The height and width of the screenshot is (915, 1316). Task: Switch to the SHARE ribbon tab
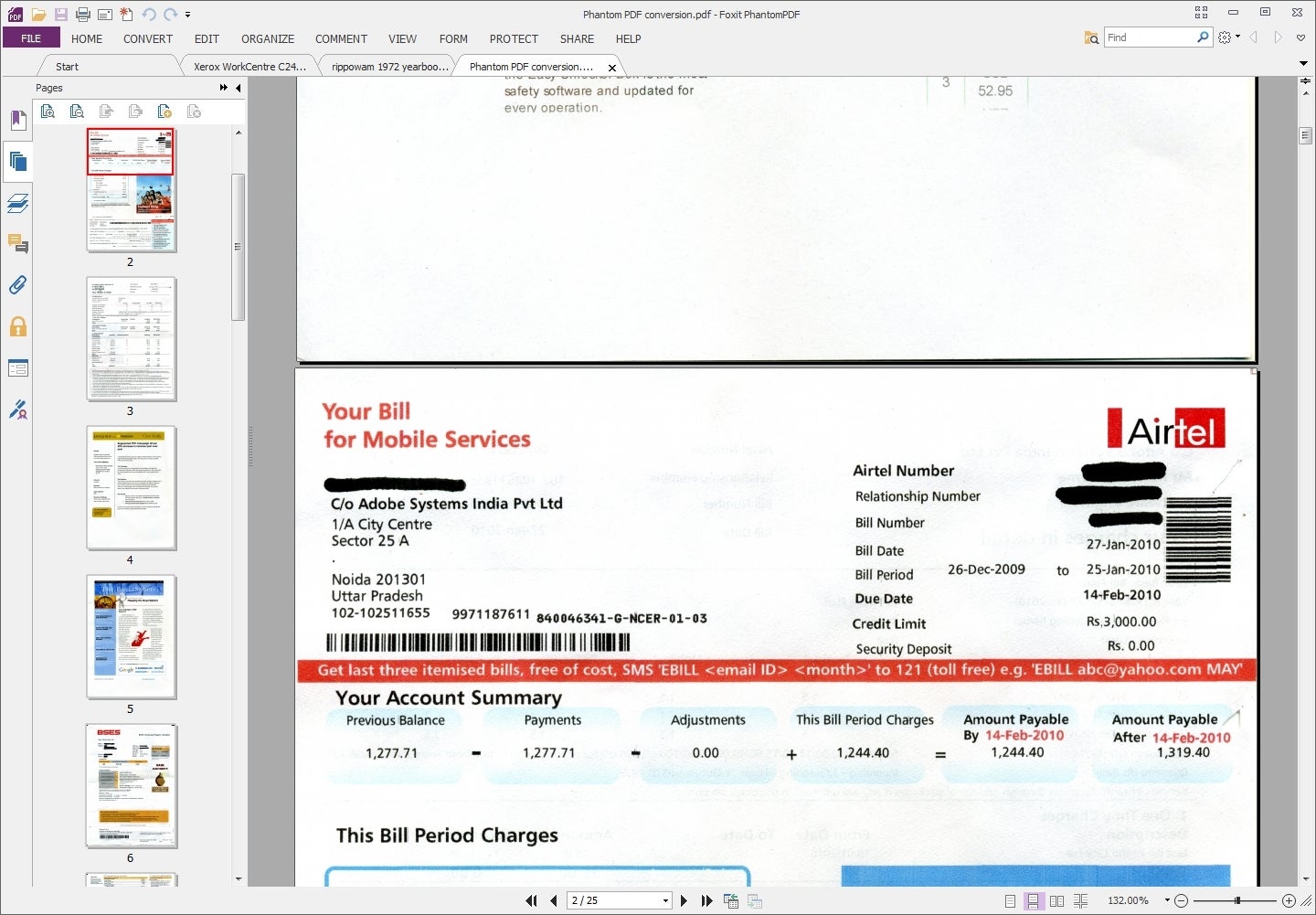[x=577, y=39]
